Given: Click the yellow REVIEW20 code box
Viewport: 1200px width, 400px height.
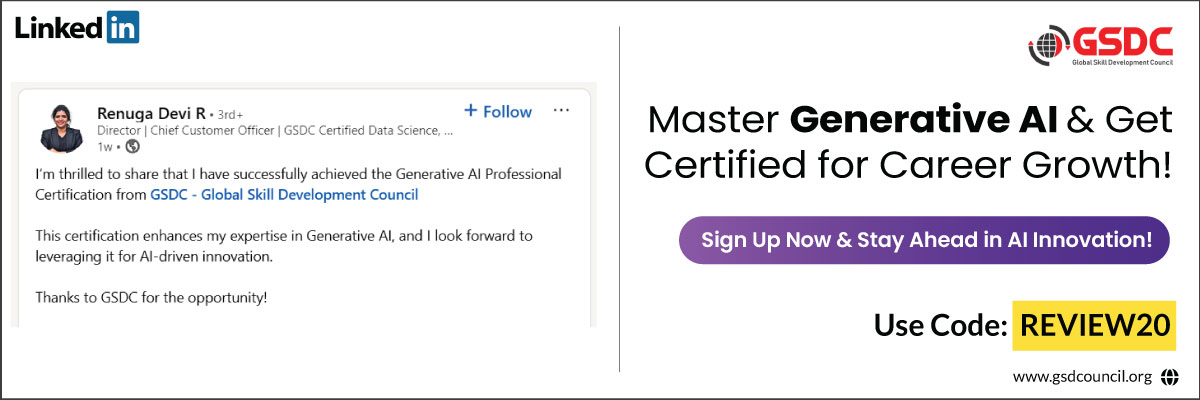Looking at the screenshot, I should click(x=1094, y=325).
